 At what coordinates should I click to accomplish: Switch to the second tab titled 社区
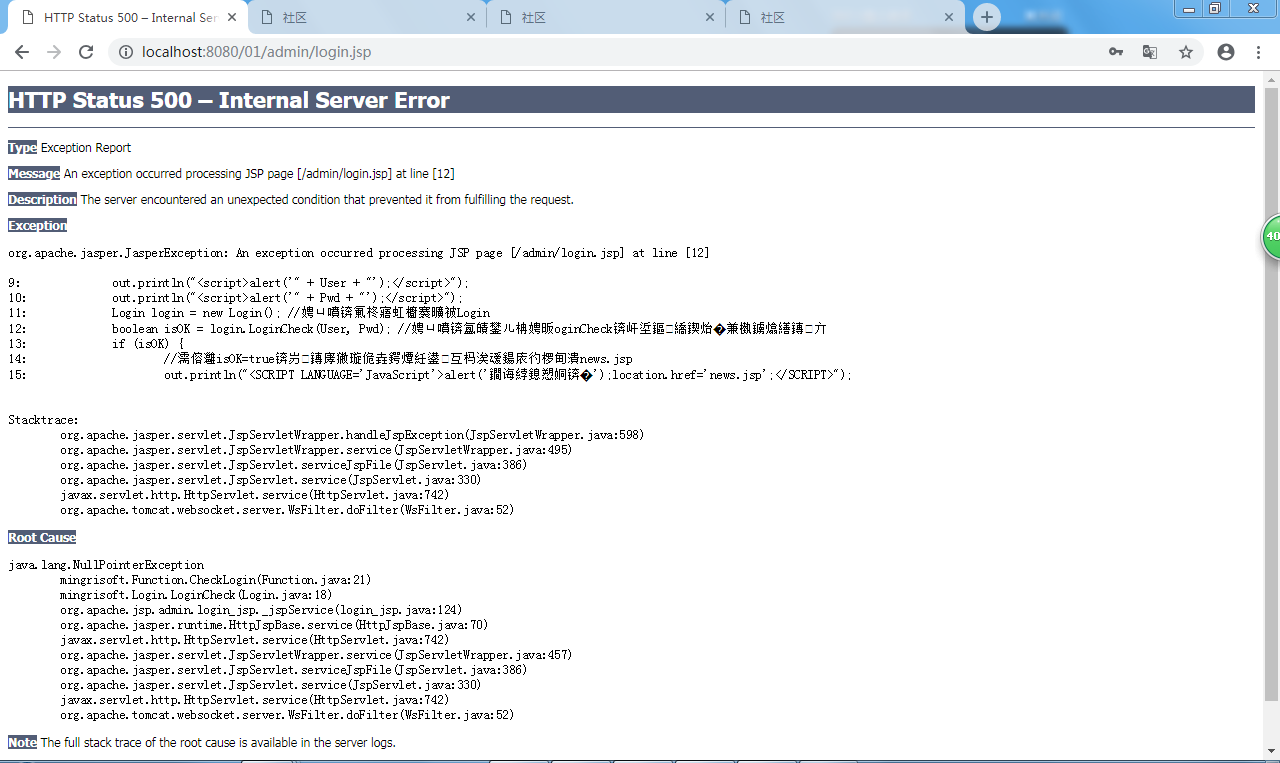point(367,17)
